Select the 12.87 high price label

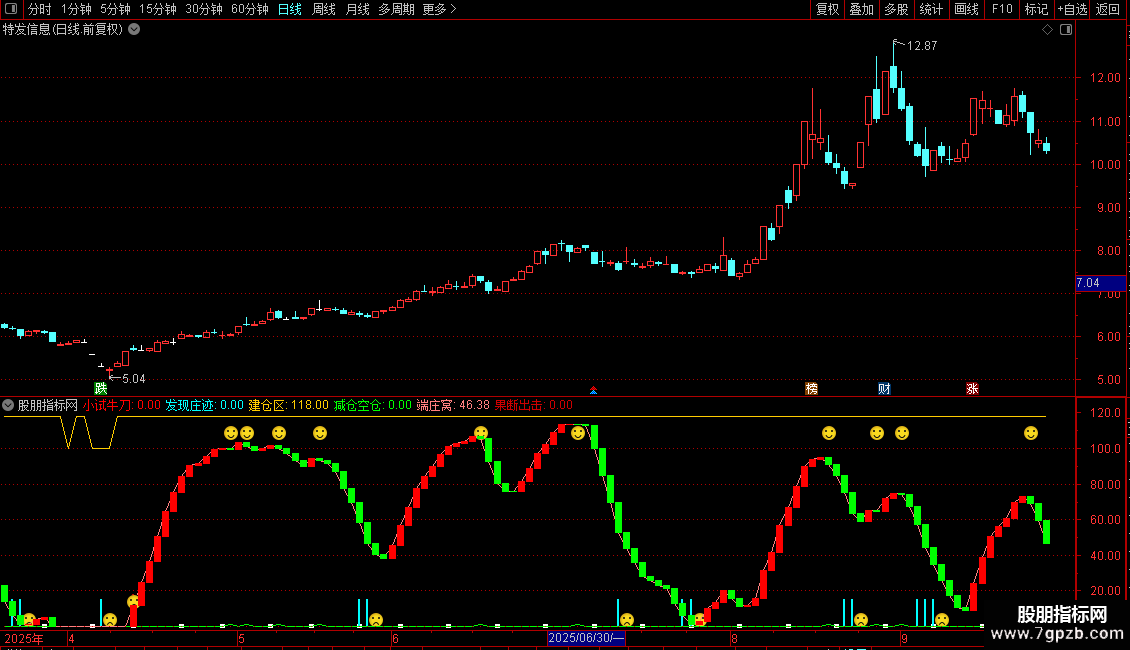pyautogui.click(x=922, y=45)
